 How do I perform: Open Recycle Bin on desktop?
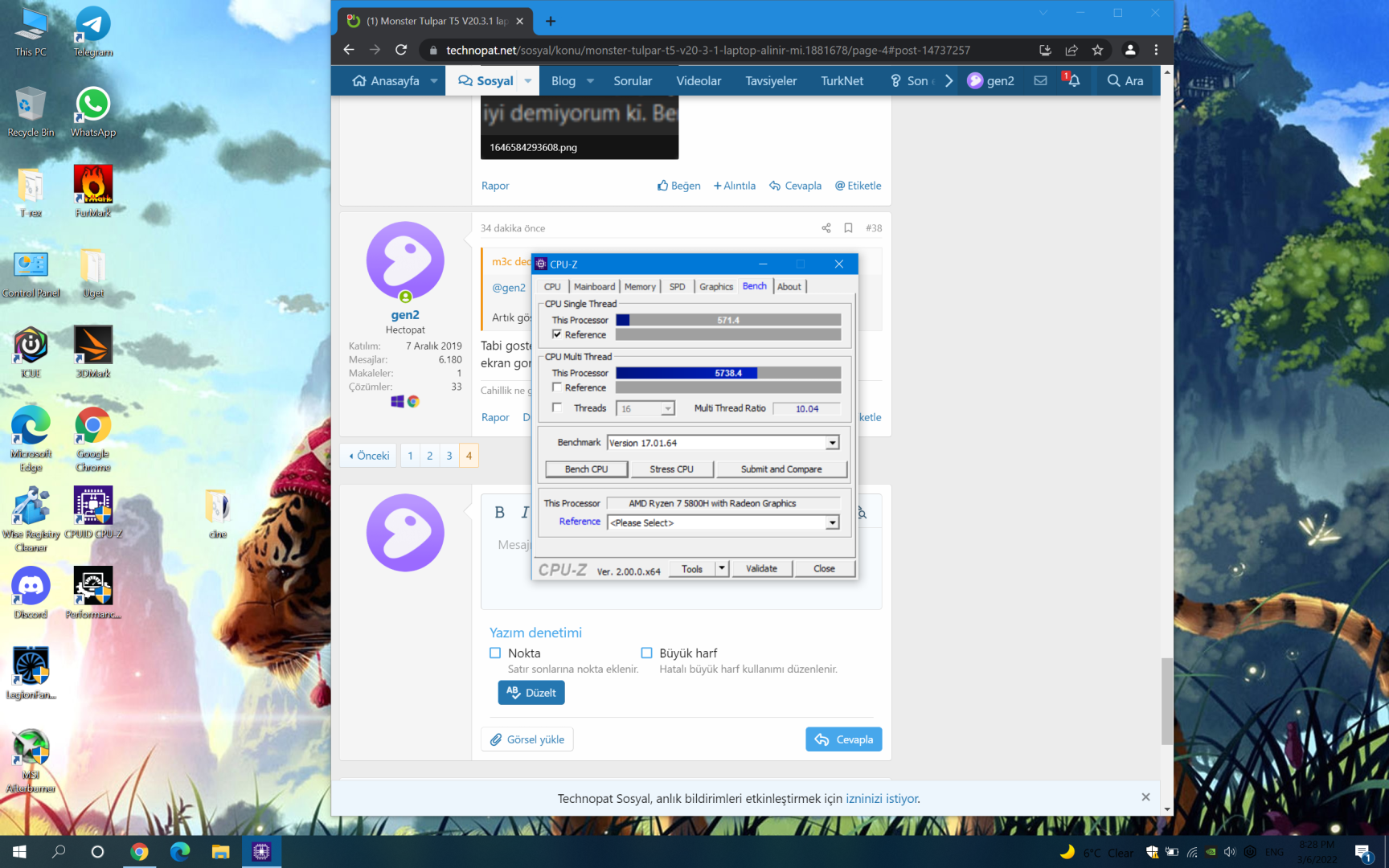[31, 113]
